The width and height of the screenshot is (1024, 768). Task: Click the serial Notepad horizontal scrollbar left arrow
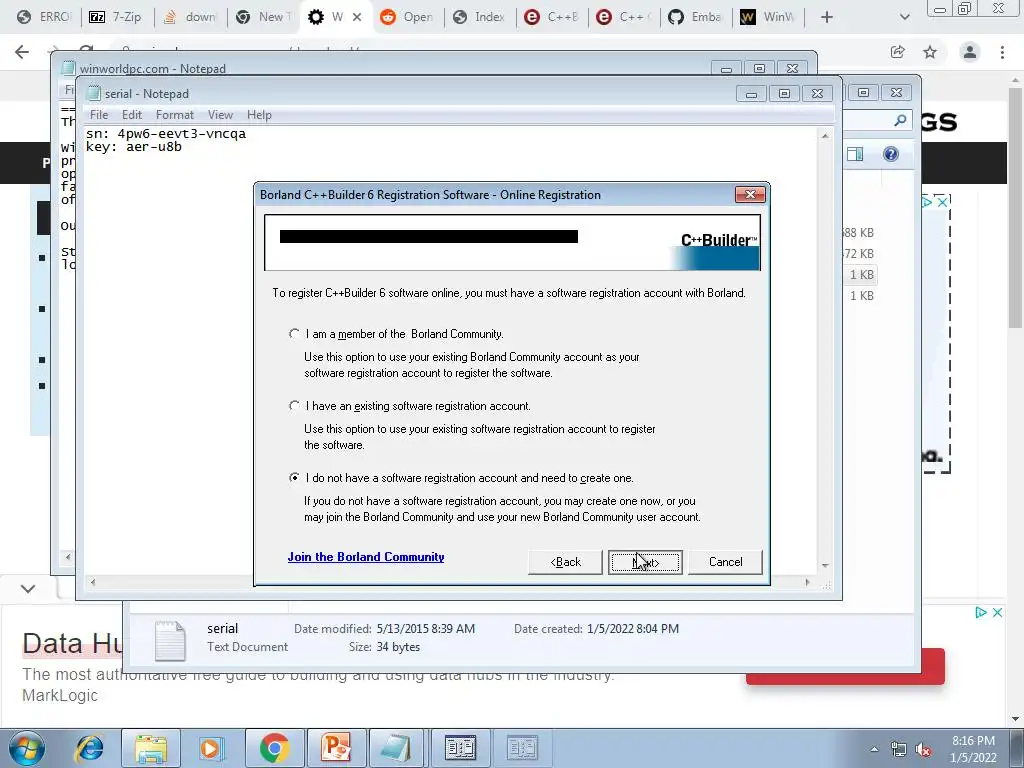[93, 582]
